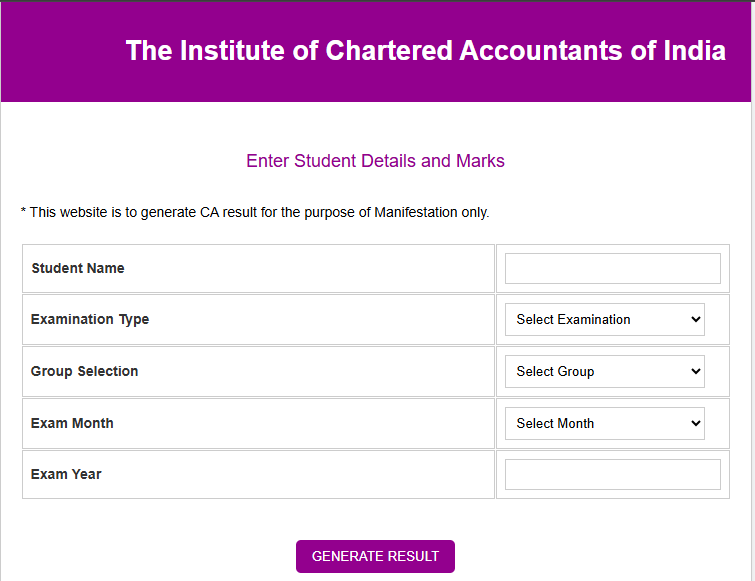Click the chevron arrow on Select Month
755x581 pixels.
[x=695, y=424]
